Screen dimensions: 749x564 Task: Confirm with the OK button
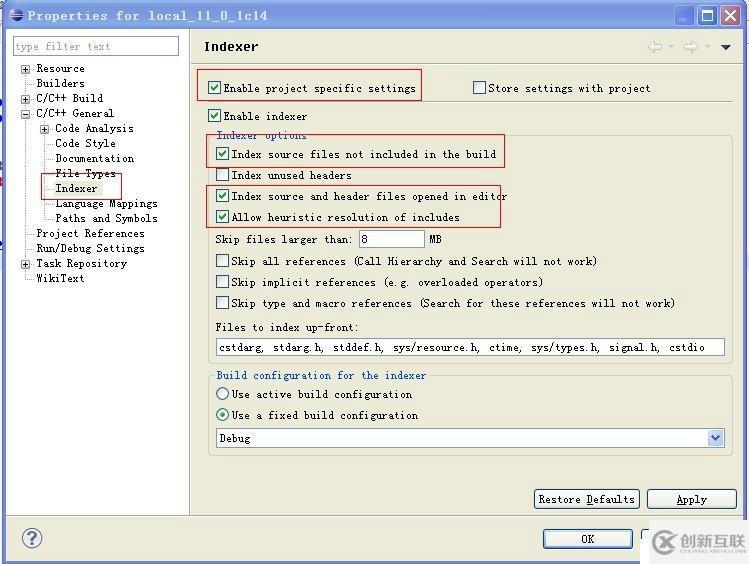588,539
